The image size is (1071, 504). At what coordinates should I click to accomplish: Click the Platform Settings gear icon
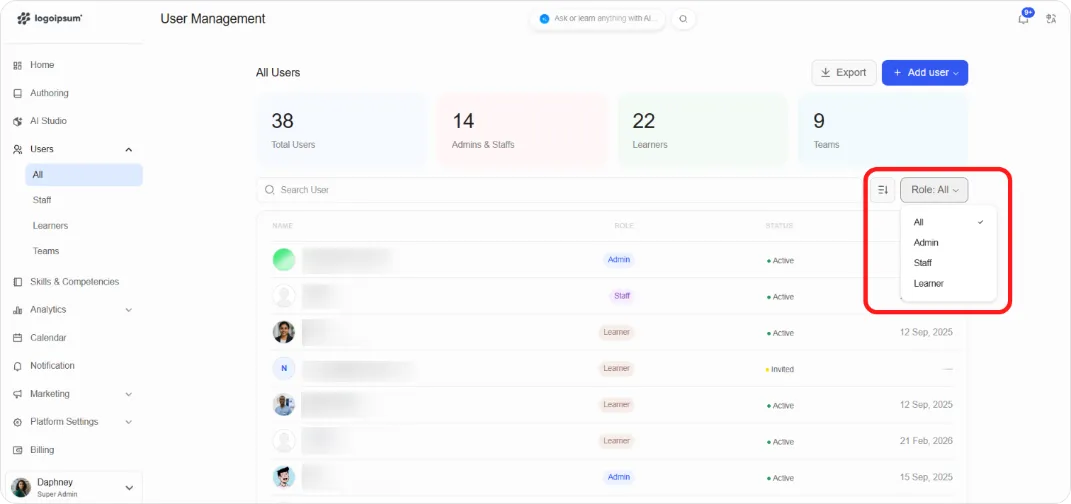coord(18,422)
